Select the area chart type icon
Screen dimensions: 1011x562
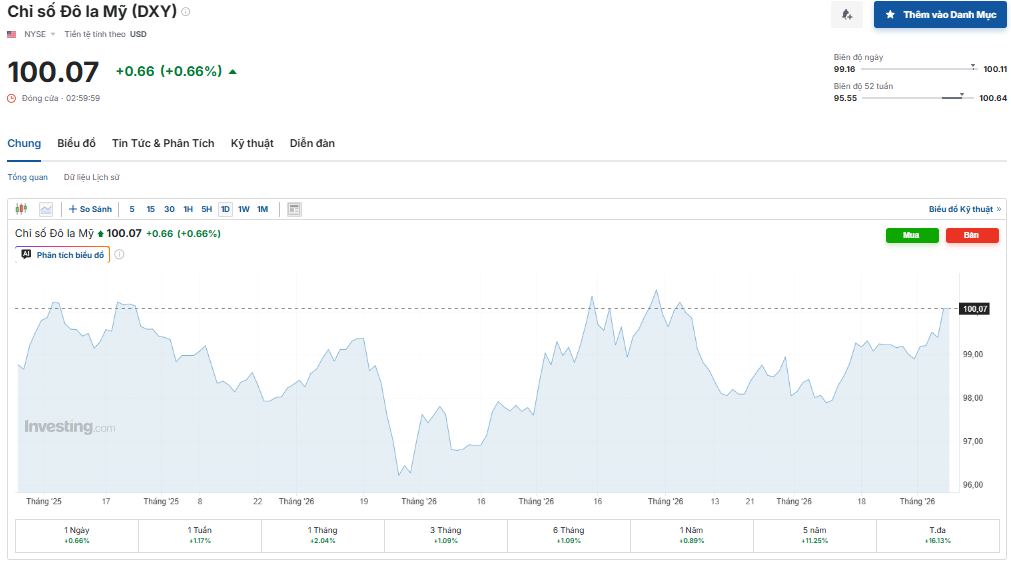[46, 209]
